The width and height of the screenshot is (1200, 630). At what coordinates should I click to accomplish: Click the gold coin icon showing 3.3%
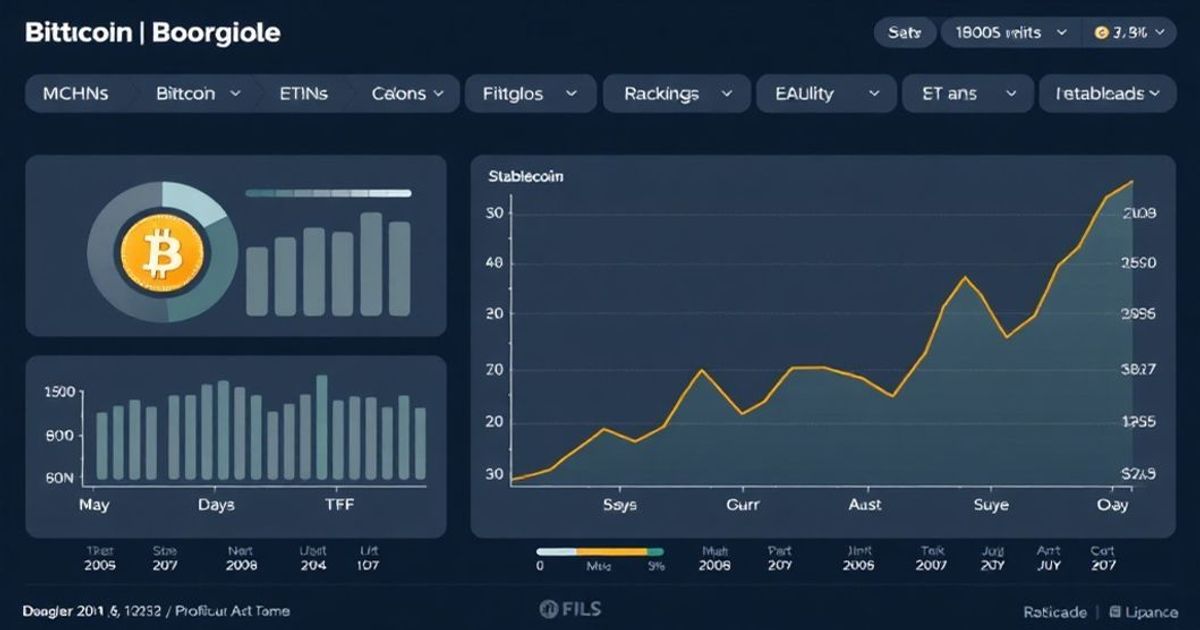1104,31
